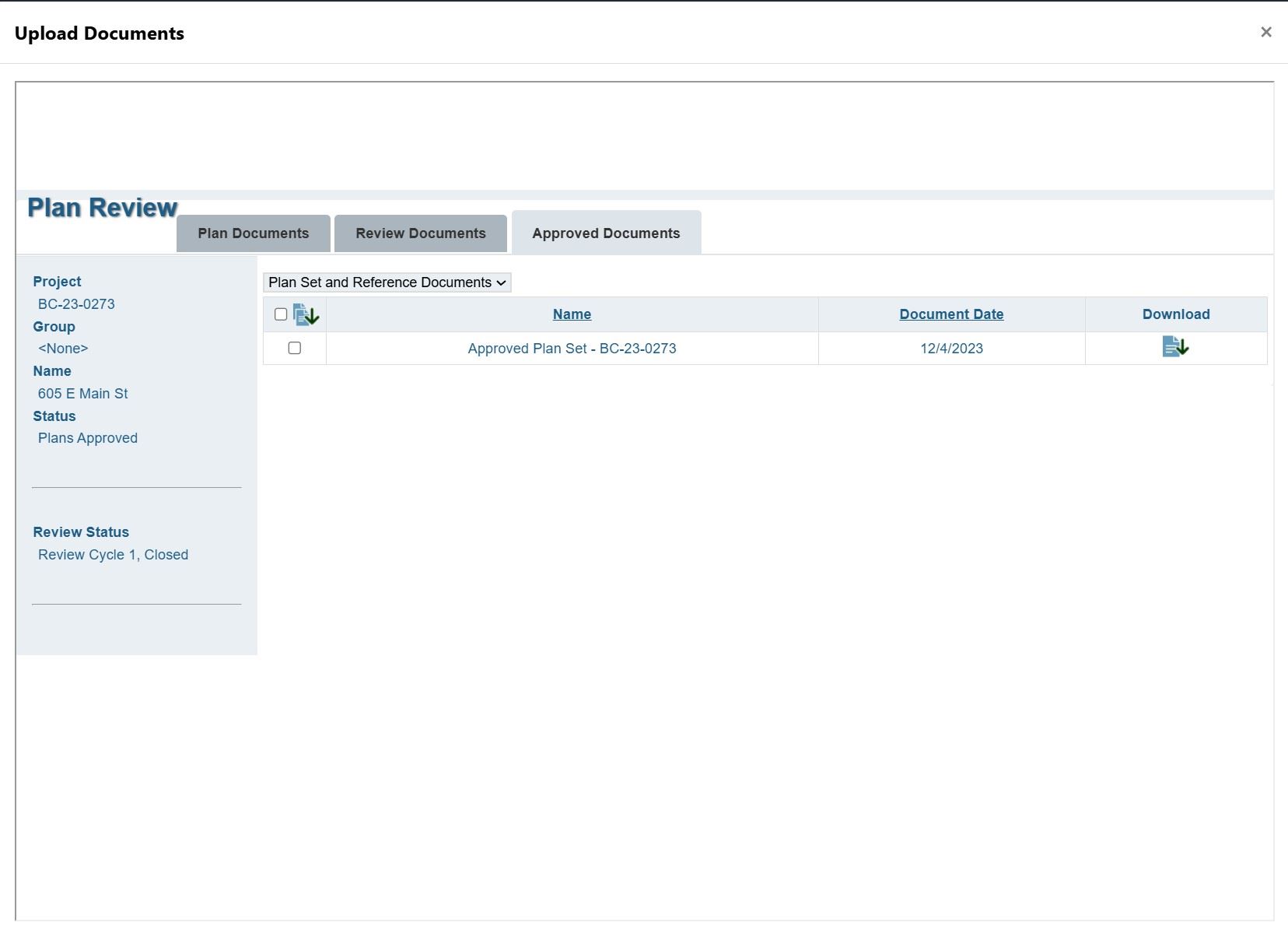Viewport: 1288px width, 940px height.
Task: Sort the table by Name column
Action: pyautogui.click(x=572, y=314)
